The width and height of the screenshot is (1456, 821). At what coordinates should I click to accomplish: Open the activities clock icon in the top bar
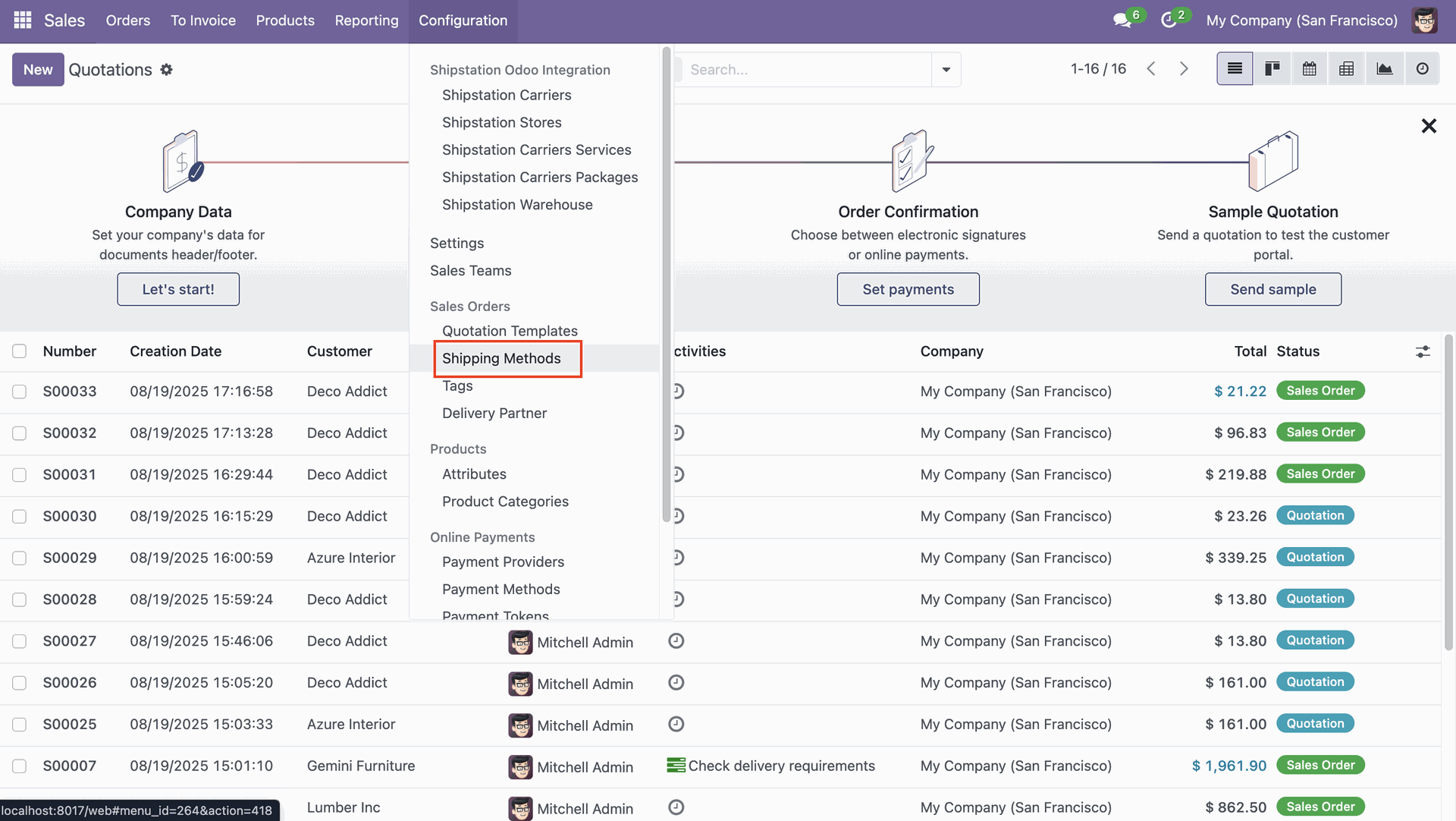point(1169,20)
